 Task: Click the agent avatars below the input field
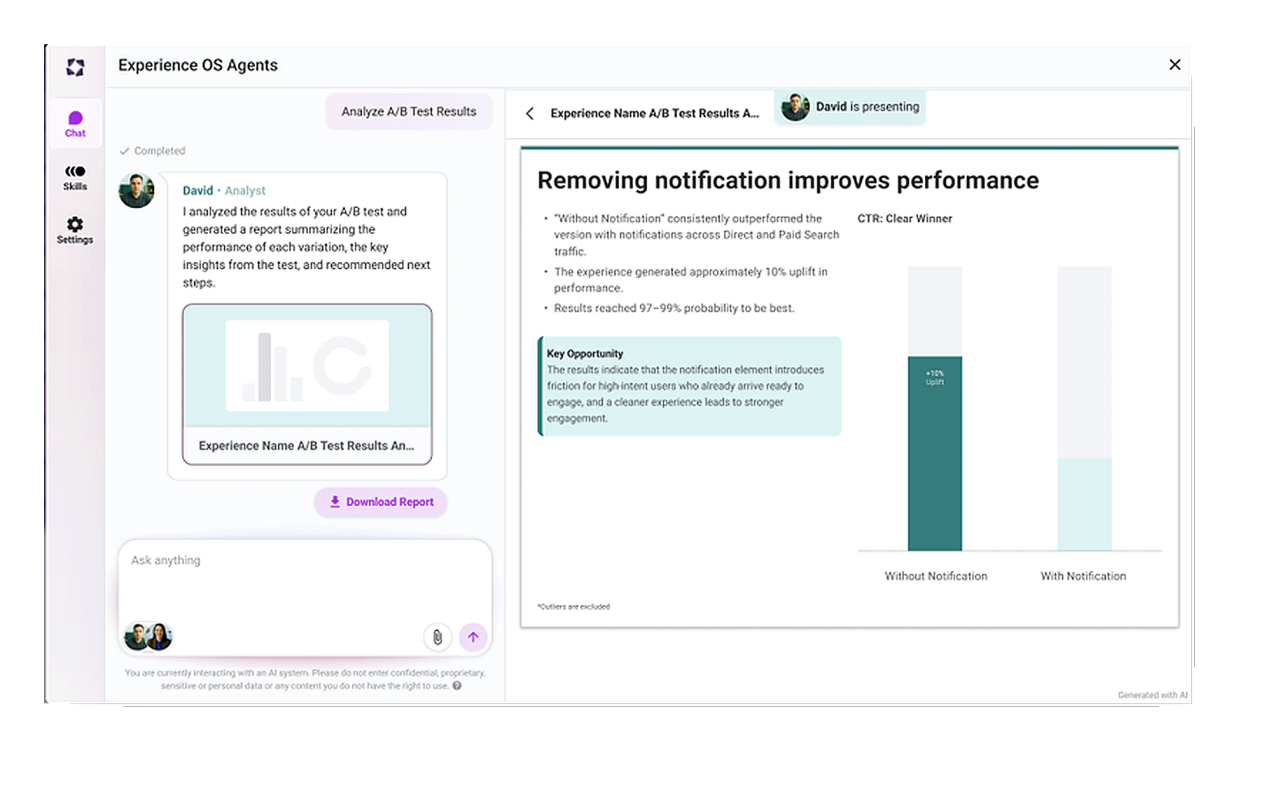pyautogui.click(x=148, y=637)
